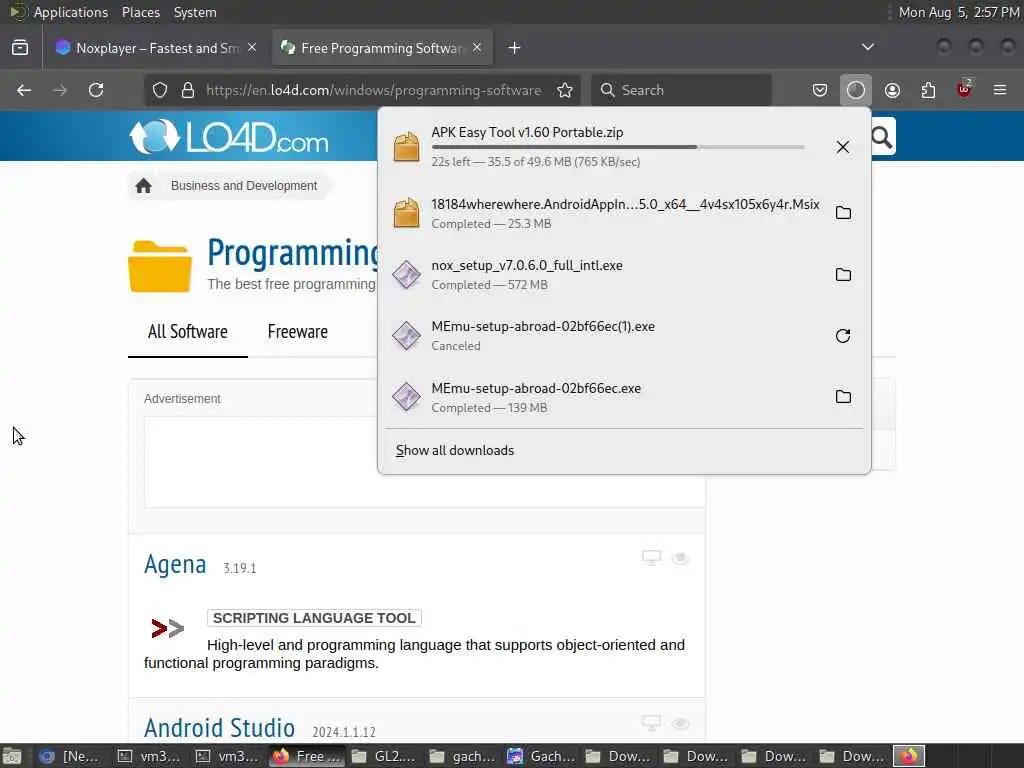The width and height of the screenshot is (1024, 768).
Task: Click the monitor icon in Android Studio row
Action: (x=651, y=723)
